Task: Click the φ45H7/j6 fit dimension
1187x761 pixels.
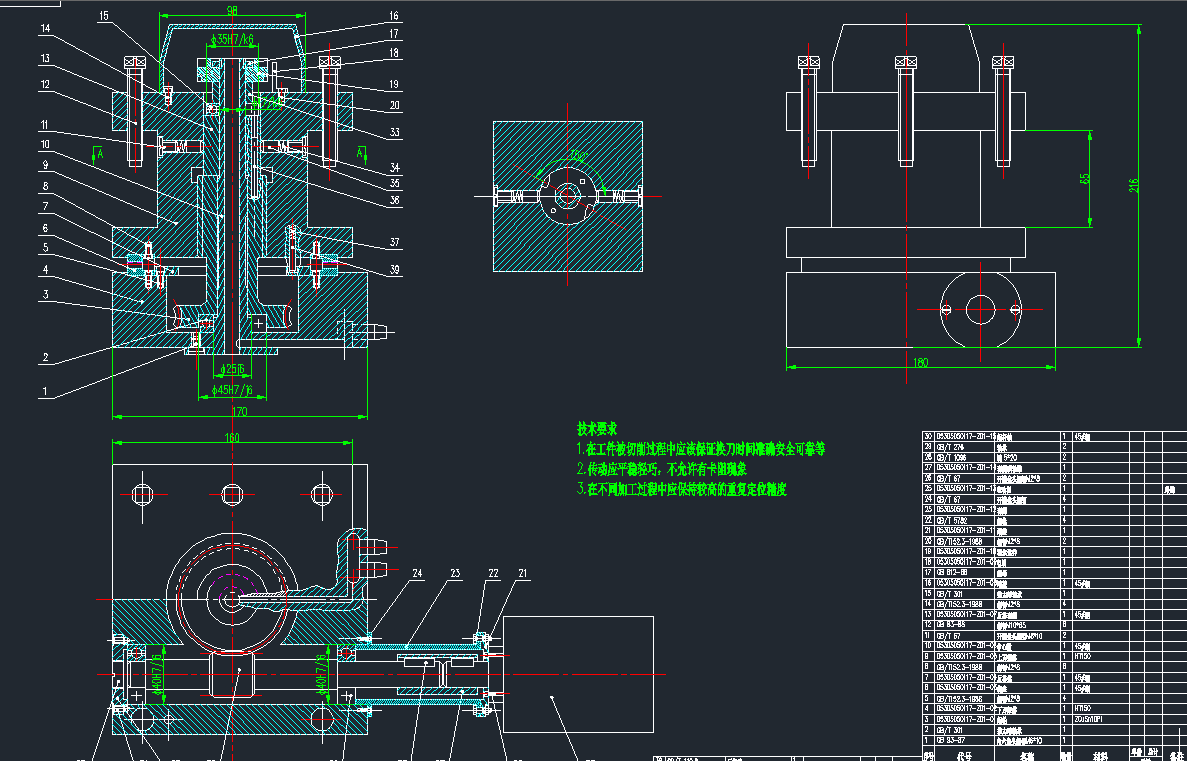Action: click(231, 390)
